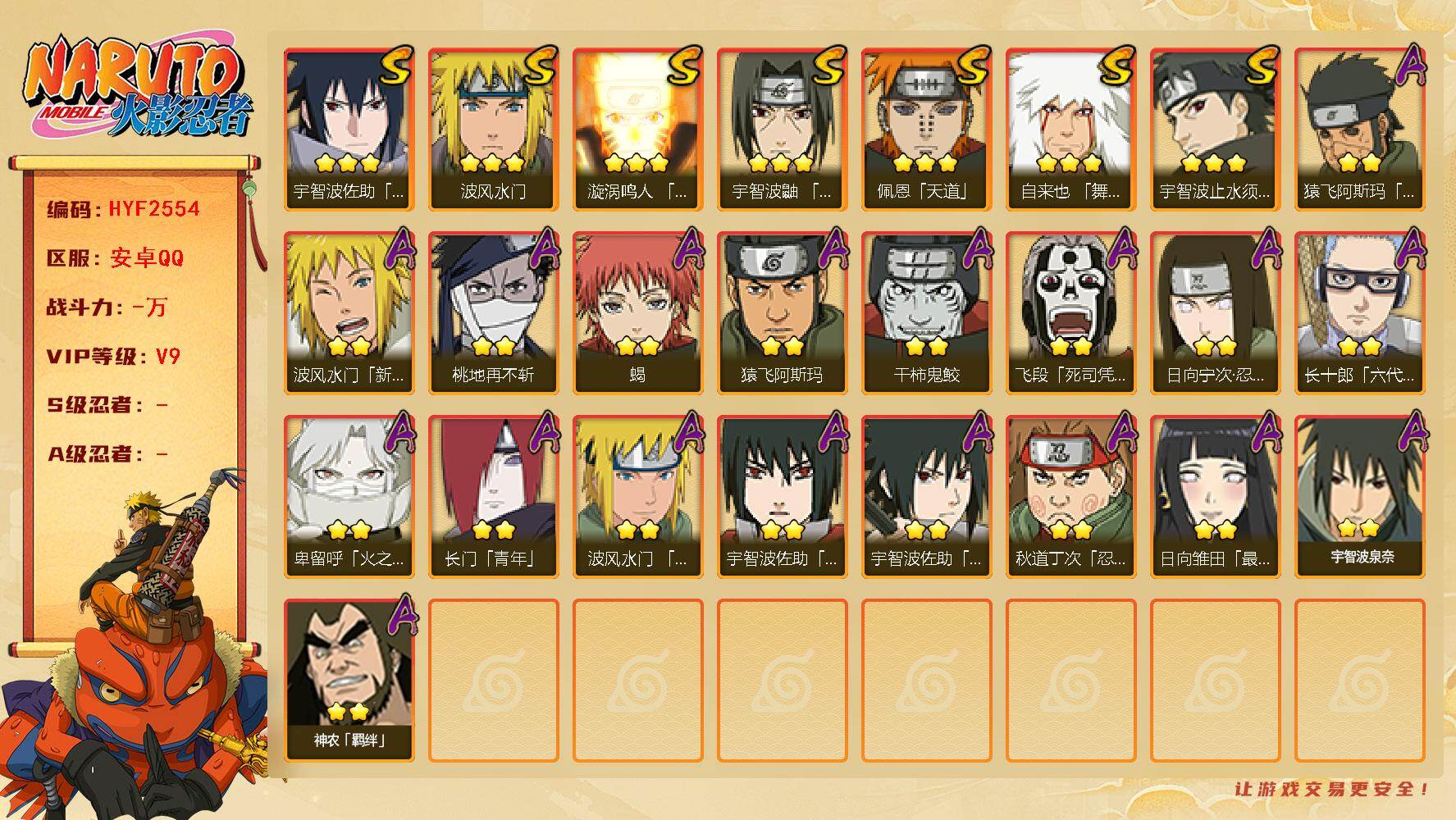Select the 秋道丁次 ninja card

[1070, 497]
